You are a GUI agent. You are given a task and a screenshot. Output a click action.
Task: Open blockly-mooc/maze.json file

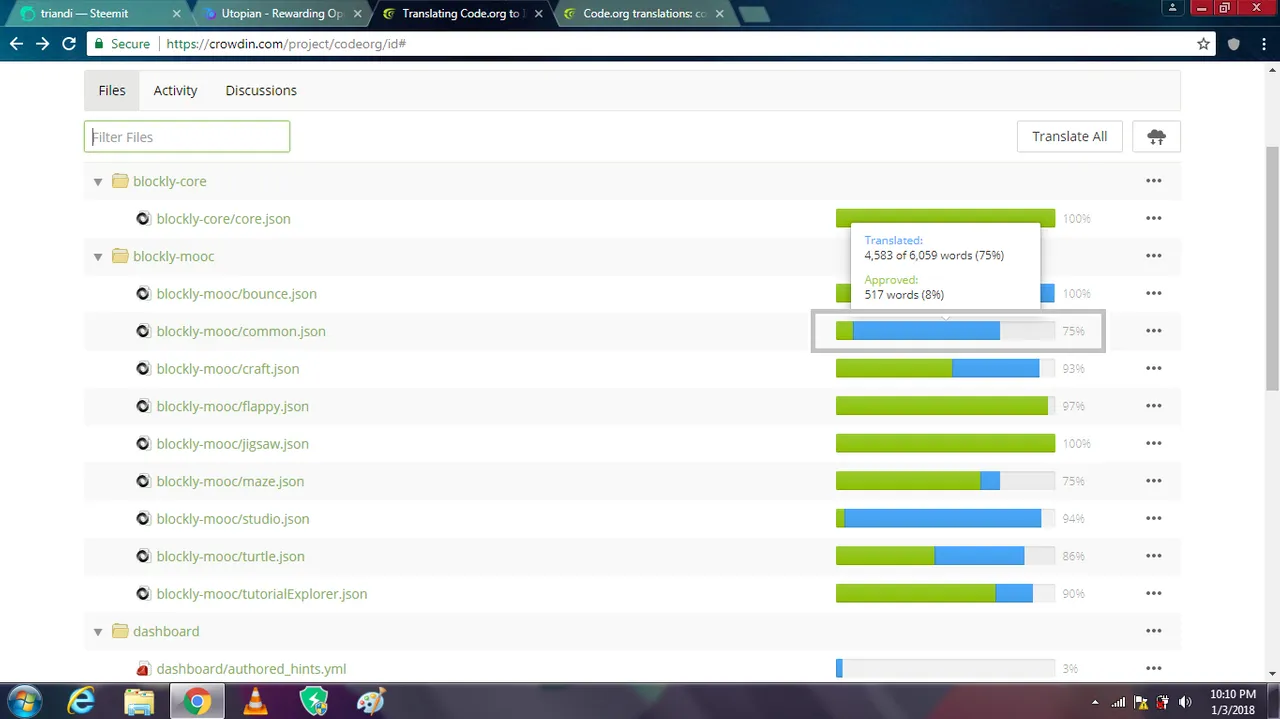point(230,481)
